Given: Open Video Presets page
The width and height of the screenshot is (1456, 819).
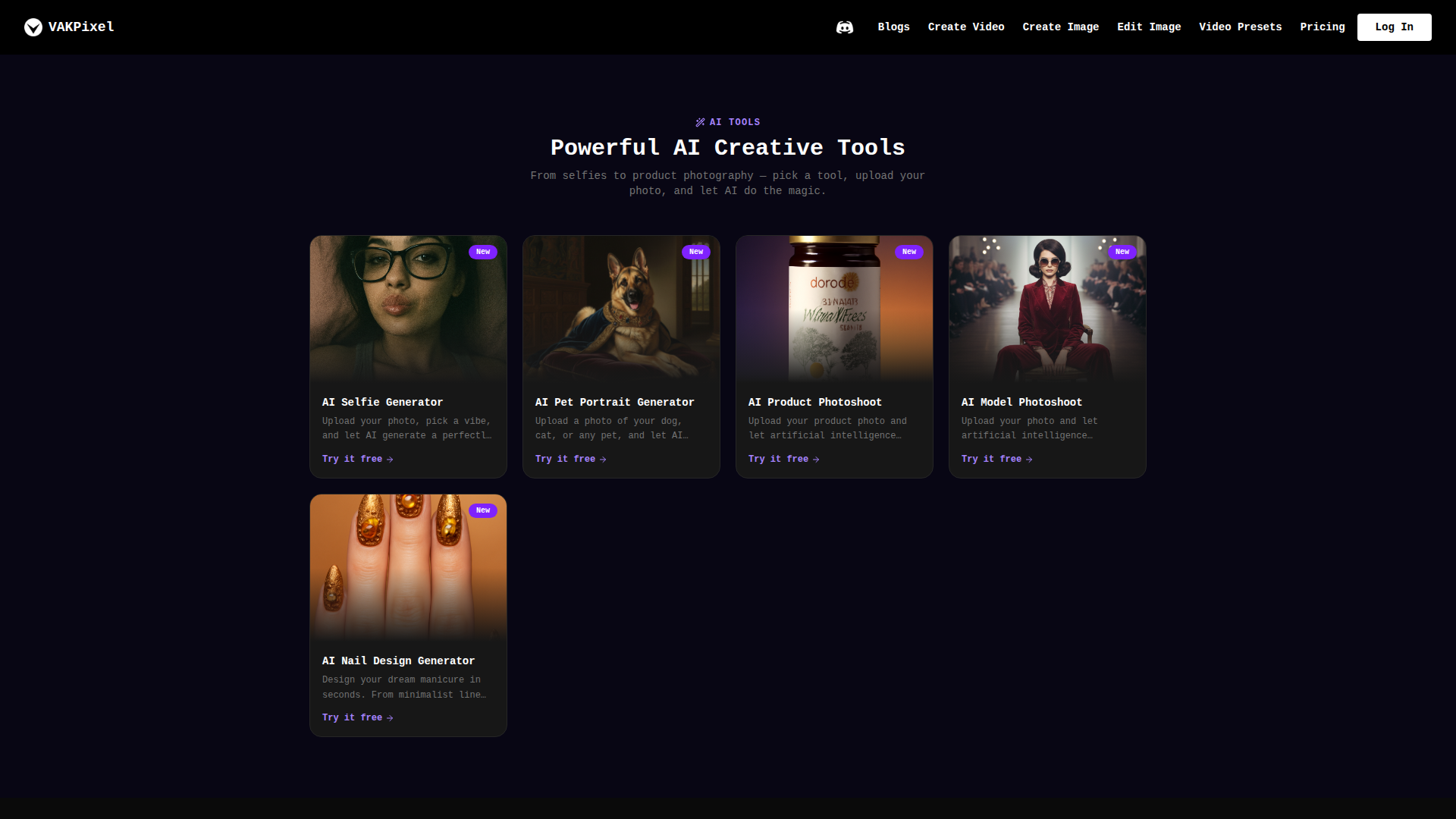Looking at the screenshot, I should tap(1240, 27).
